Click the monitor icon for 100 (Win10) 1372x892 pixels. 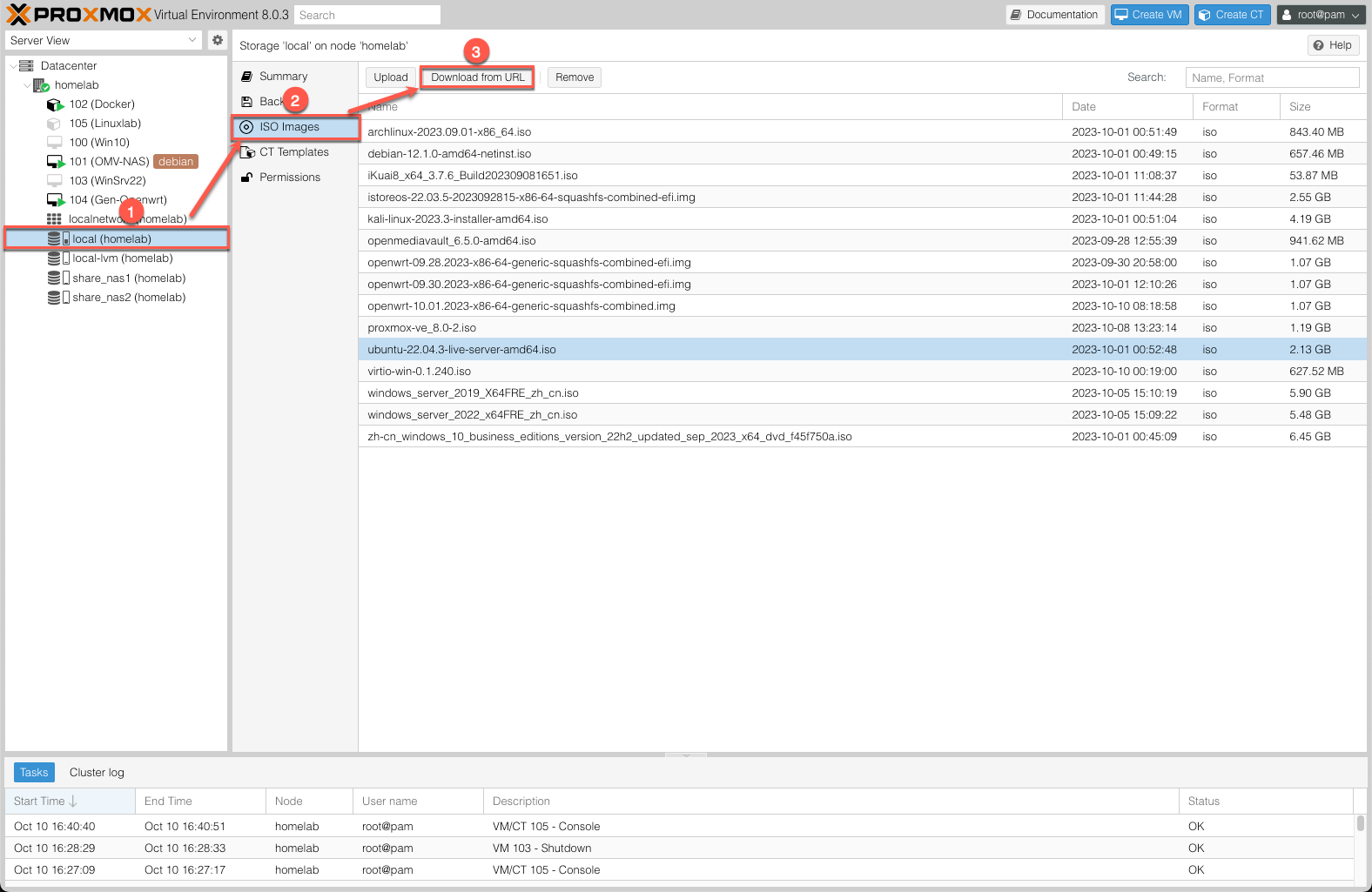54,143
